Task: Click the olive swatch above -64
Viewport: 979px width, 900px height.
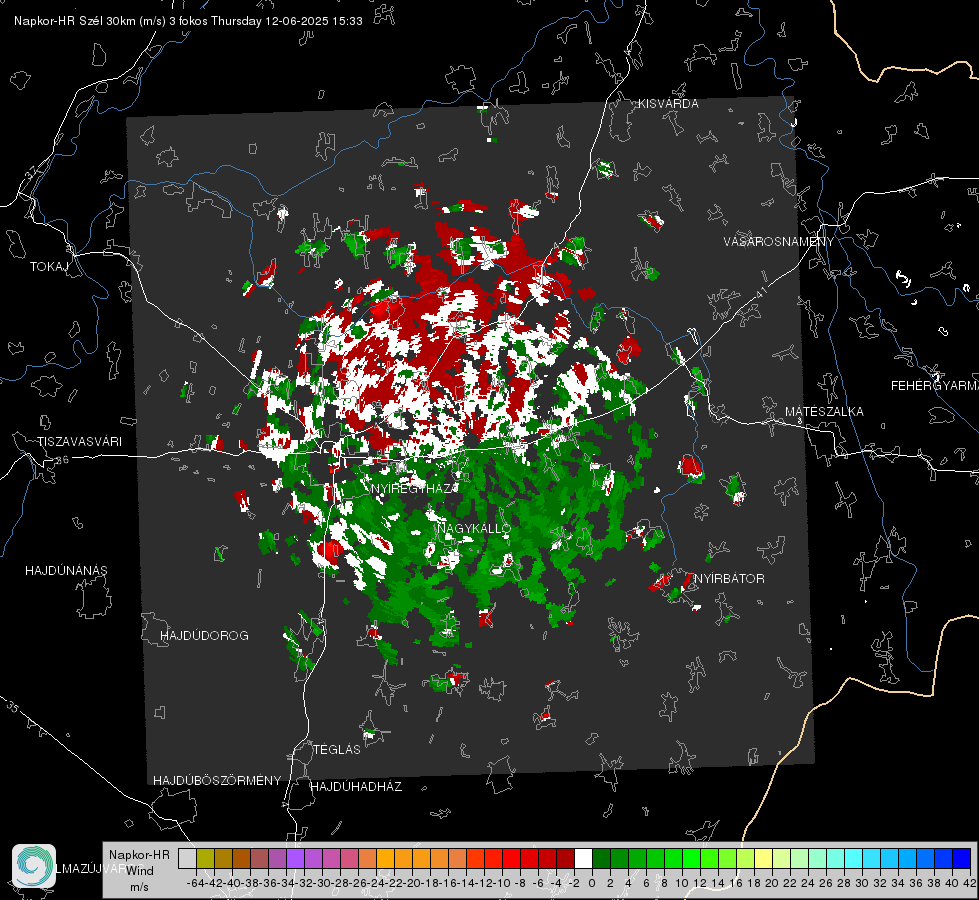Action: (x=205, y=858)
